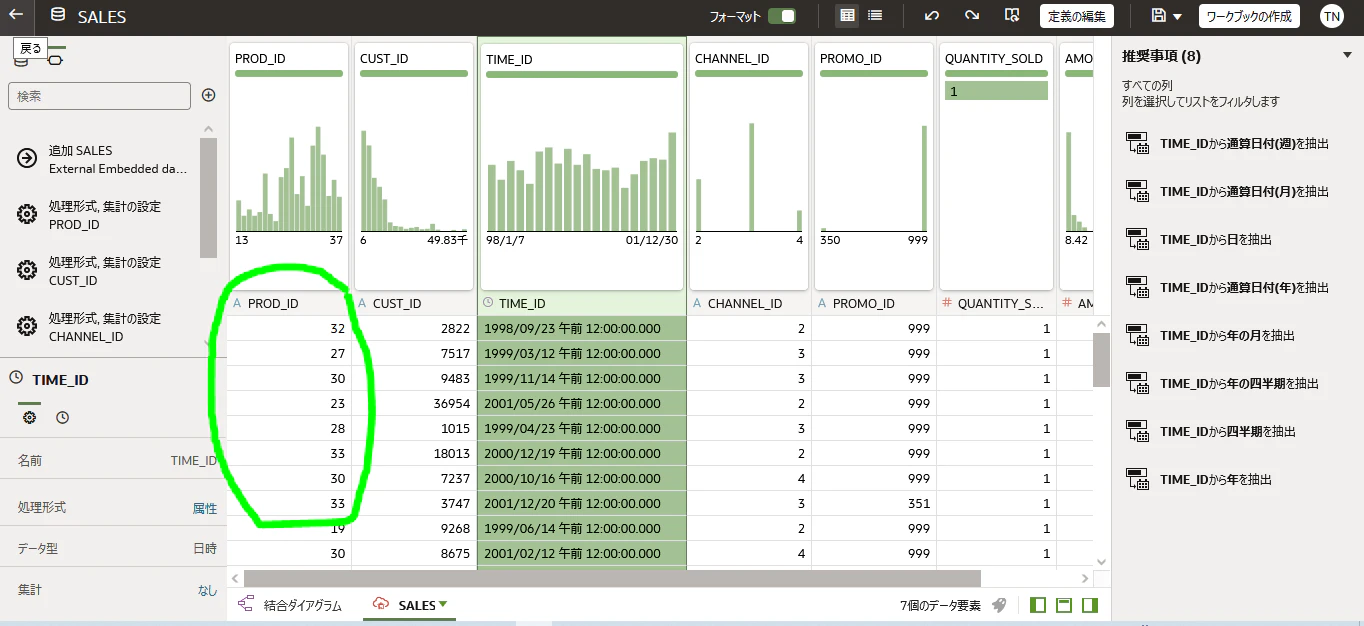This screenshot has height=626, width=1364.
Task: Switch to table grid view icon
Action: pyautogui.click(x=847, y=16)
